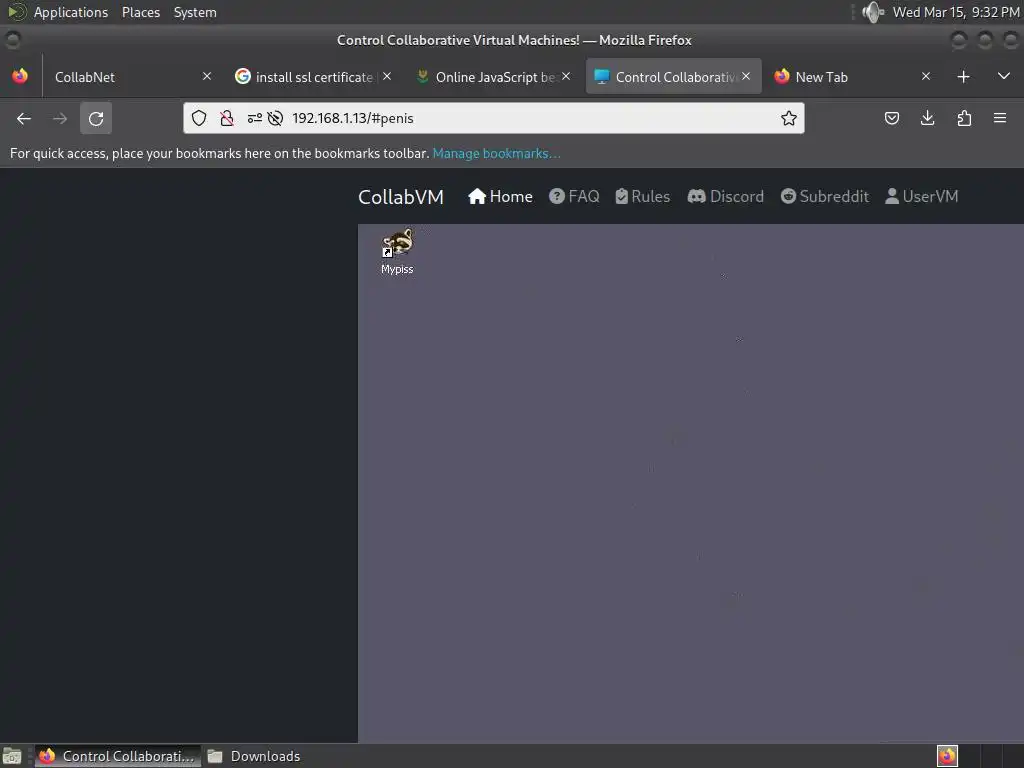
Task: Go to Home in the CollabVM navbar
Action: (x=500, y=197)
